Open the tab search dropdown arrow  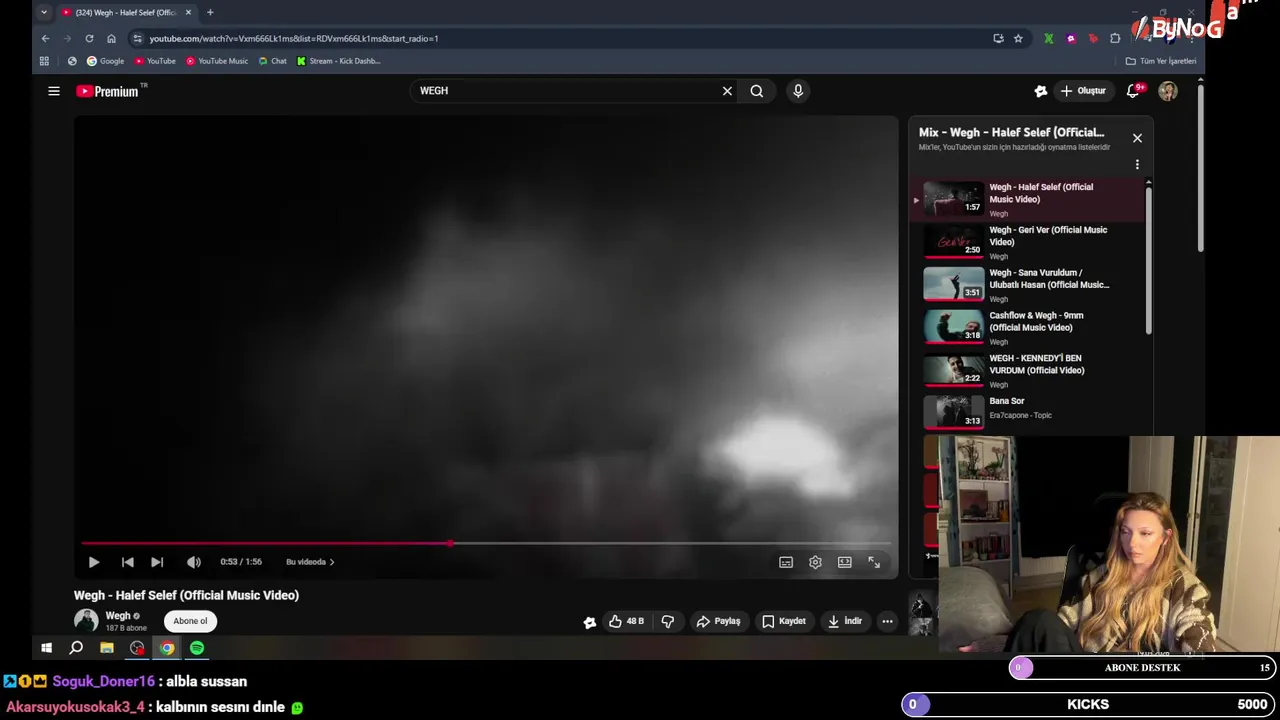pos(44,12)
